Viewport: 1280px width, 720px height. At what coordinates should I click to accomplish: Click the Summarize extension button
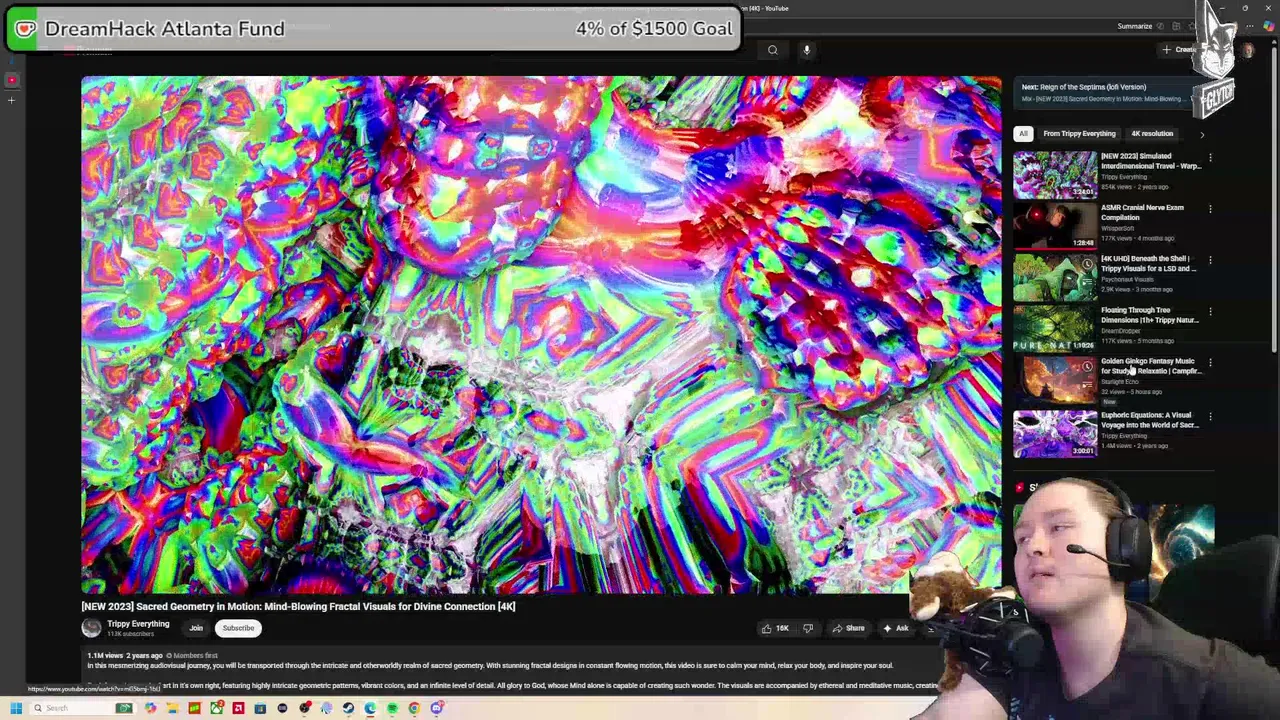tap(1135, 26)
